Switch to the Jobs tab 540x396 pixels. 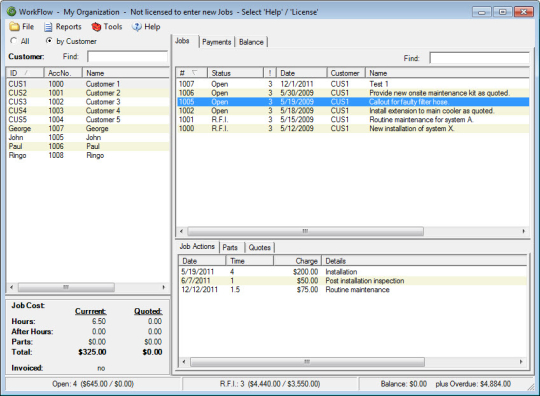coord(182,41)
